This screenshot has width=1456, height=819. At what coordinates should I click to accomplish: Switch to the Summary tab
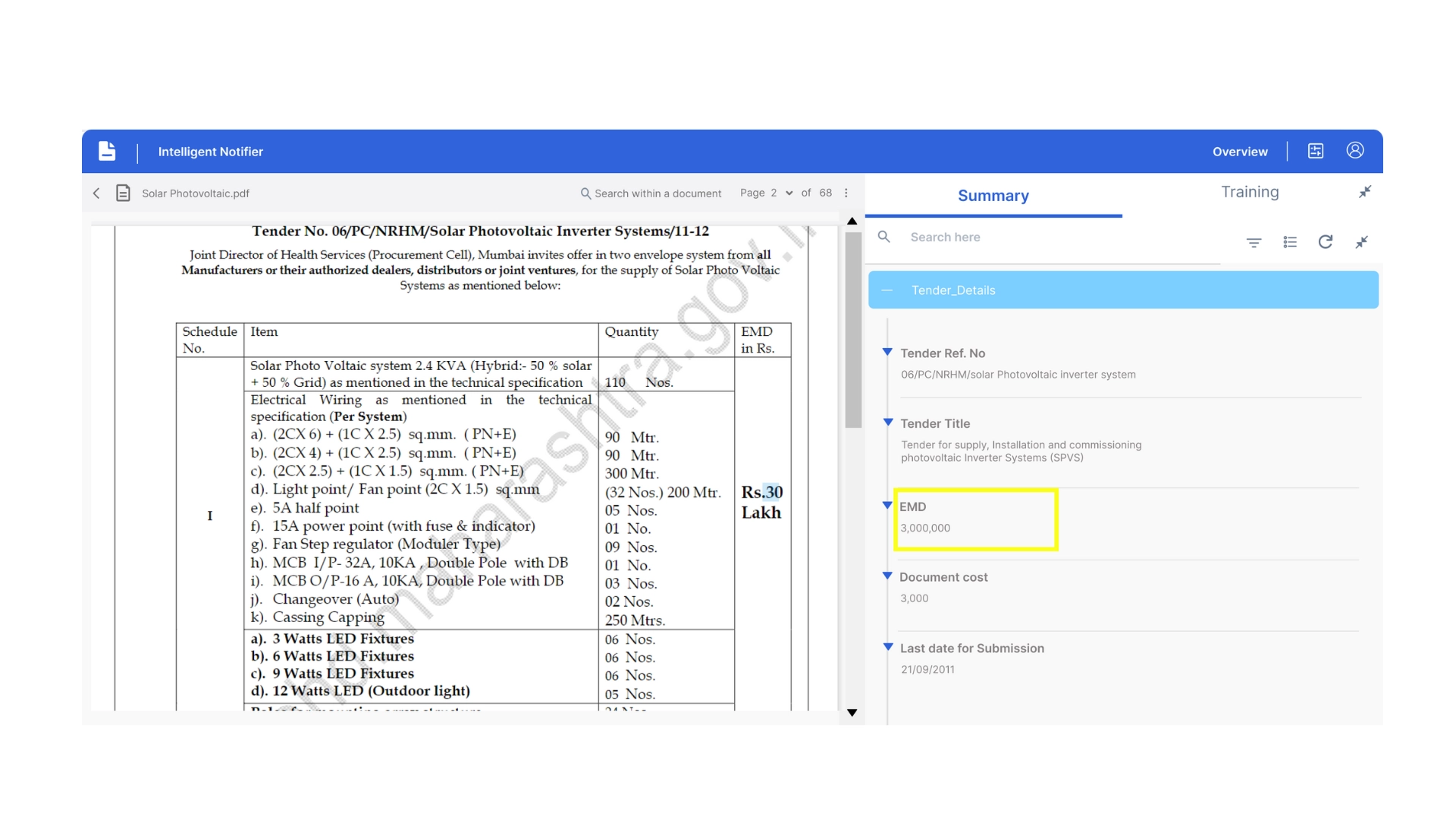(x=993, y=196)
